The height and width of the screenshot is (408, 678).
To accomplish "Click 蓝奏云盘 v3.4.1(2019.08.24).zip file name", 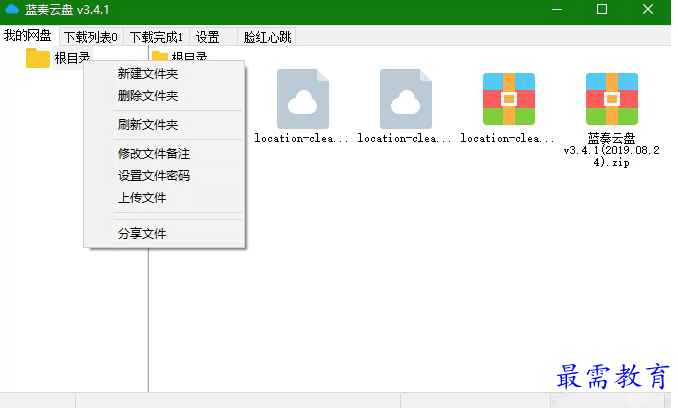I will click(611, 150).
